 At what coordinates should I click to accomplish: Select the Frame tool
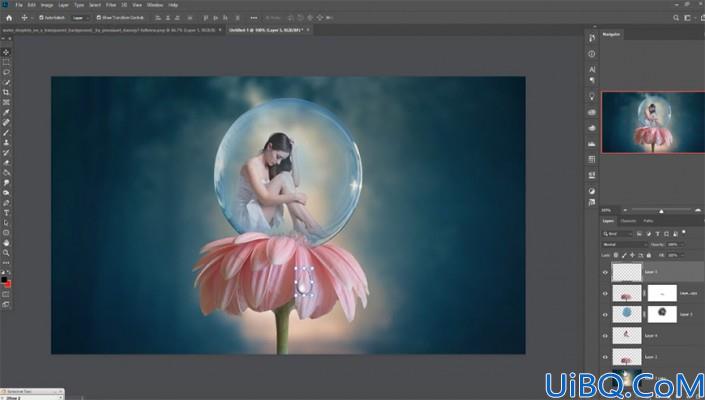click(6, 102)
